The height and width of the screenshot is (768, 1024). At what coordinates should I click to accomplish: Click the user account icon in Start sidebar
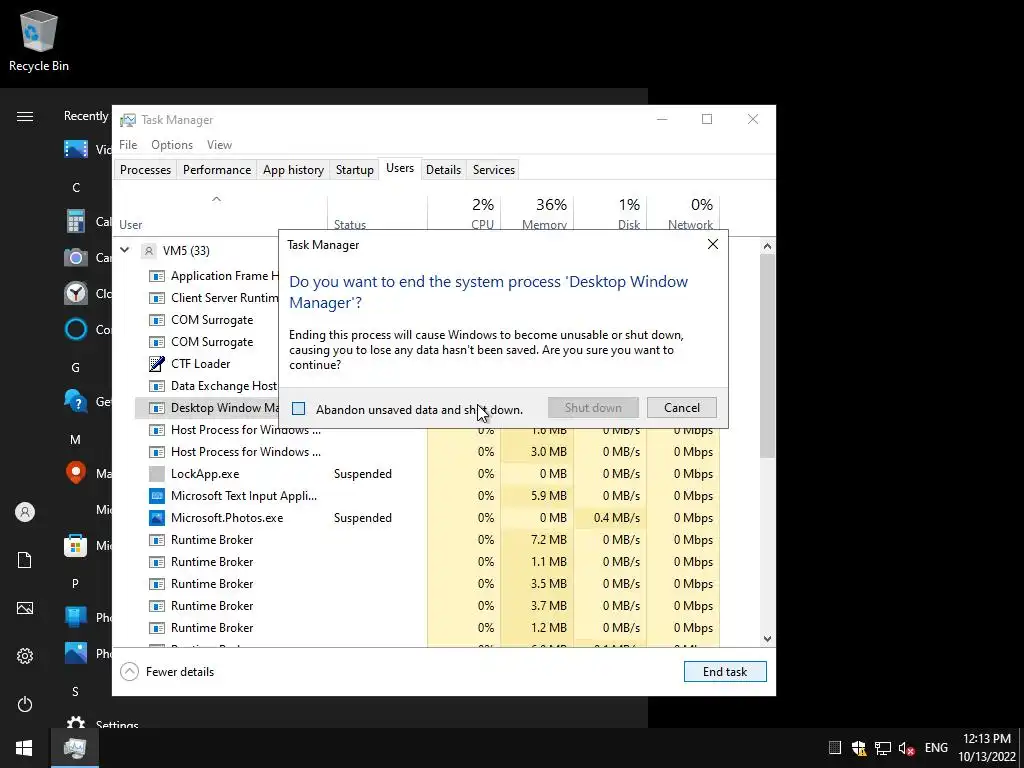coord(25,512)
